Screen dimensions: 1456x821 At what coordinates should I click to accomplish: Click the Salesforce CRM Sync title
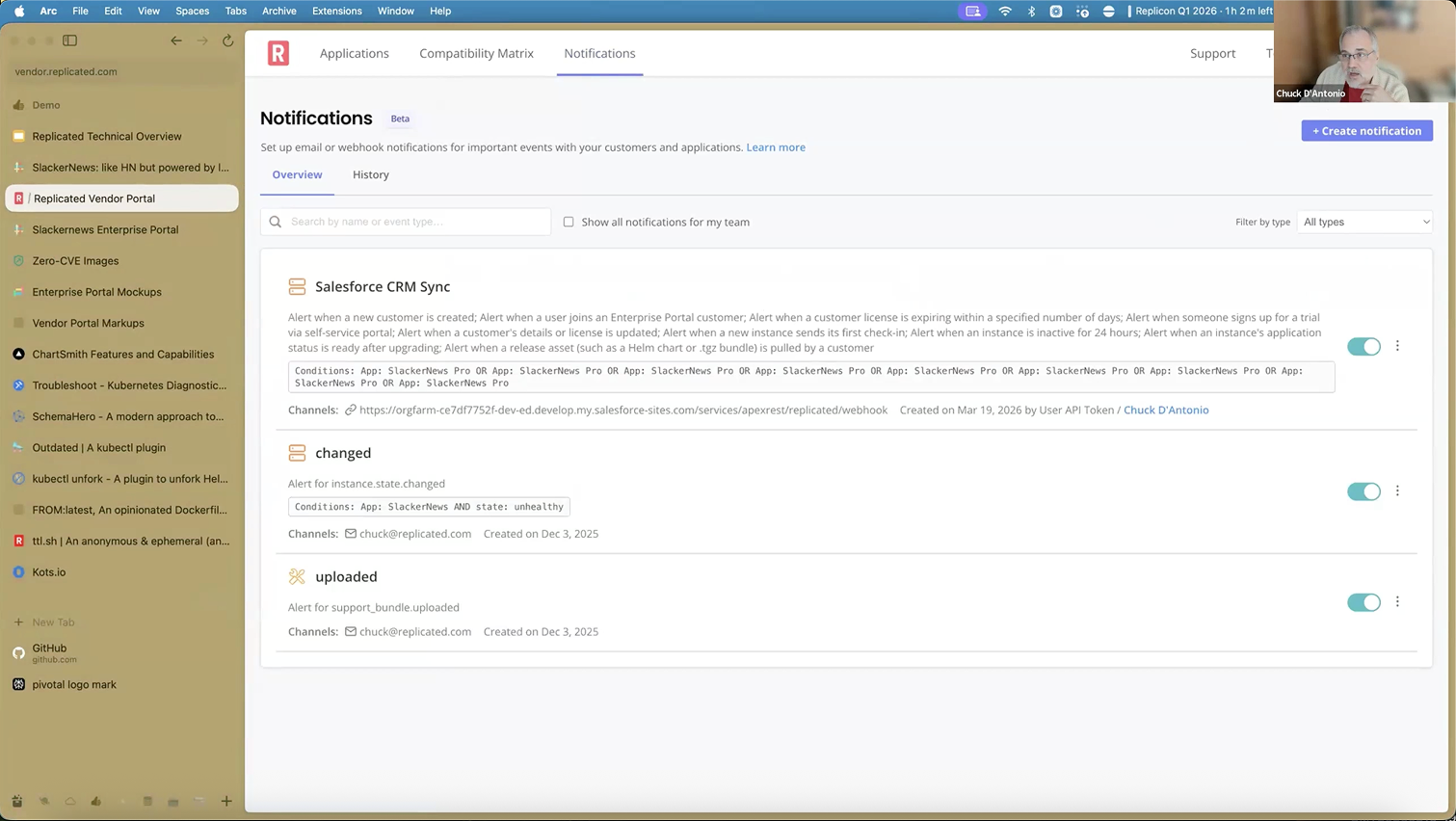383,287
